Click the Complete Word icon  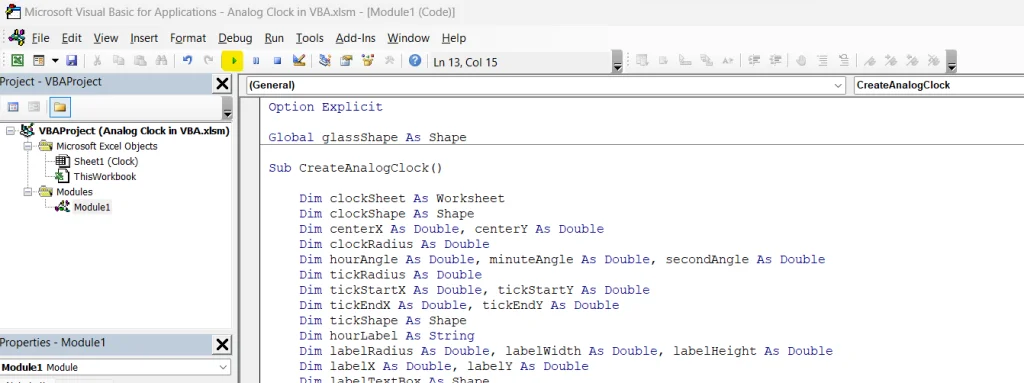(x=728, y=61)
